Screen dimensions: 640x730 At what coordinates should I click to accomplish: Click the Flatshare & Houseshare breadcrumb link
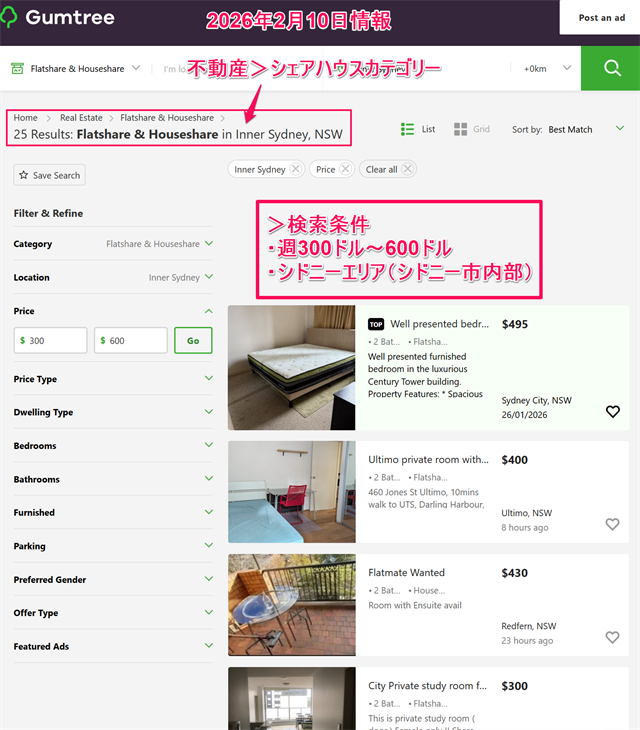(x=167, y=118)
